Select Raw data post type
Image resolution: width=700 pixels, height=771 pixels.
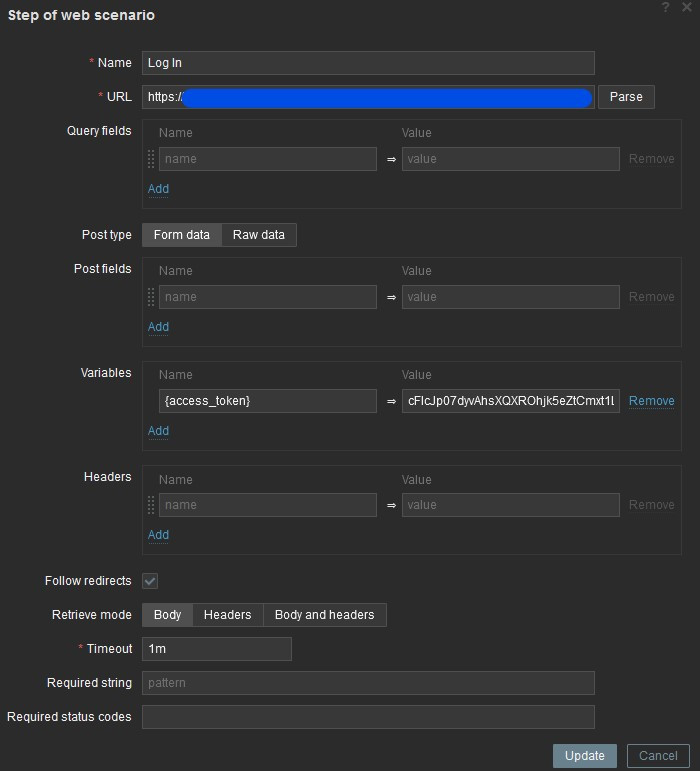pos(259,235)
